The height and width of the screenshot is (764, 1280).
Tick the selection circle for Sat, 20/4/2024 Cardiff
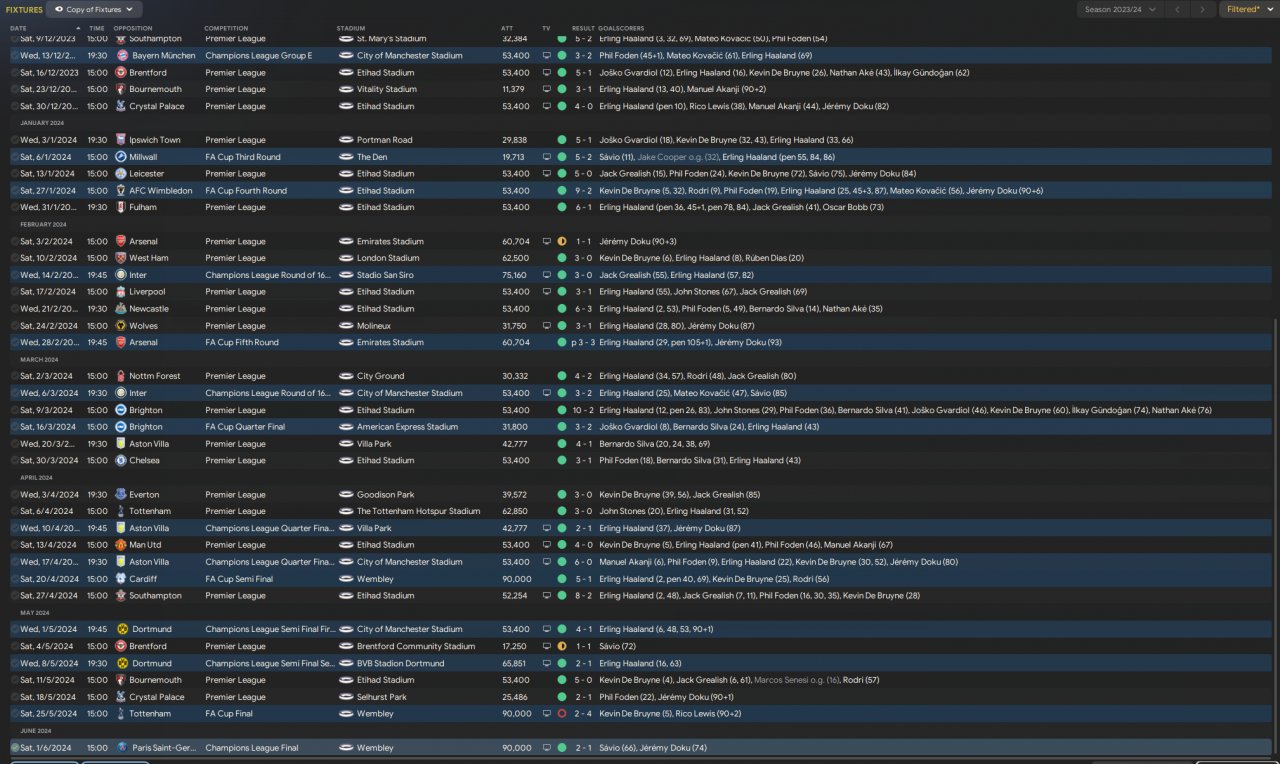15,579
